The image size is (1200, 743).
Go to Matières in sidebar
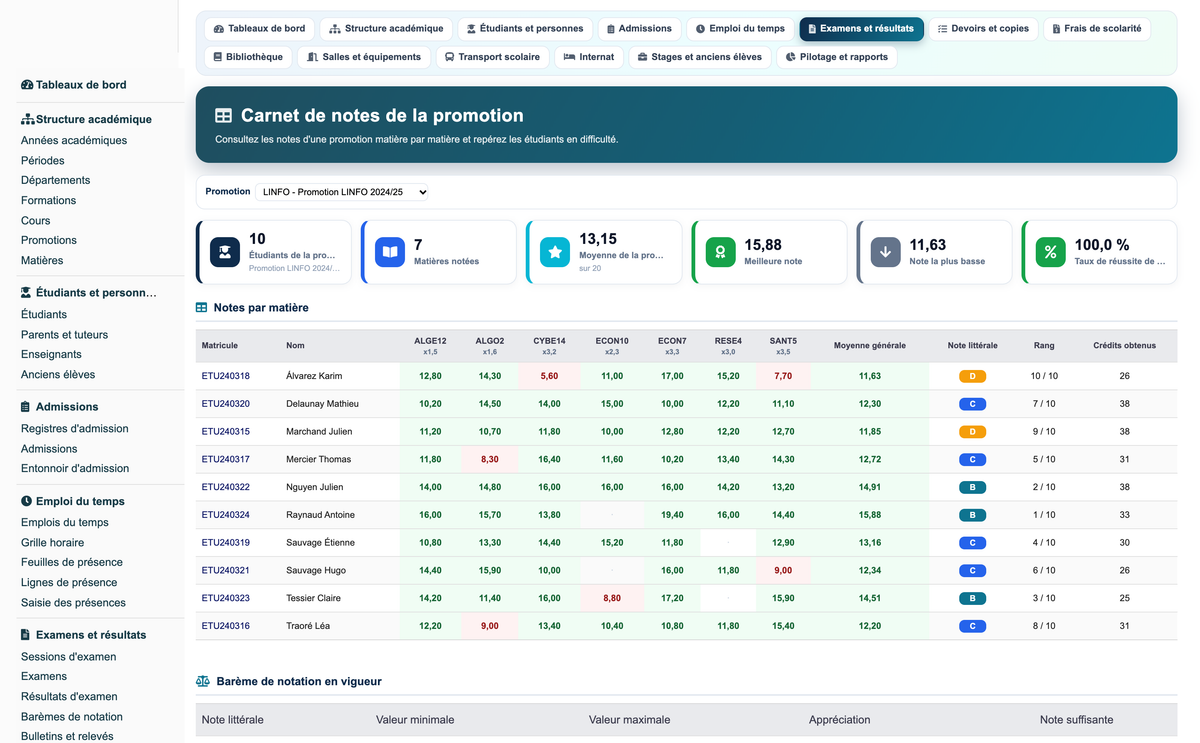pos(42,261)
